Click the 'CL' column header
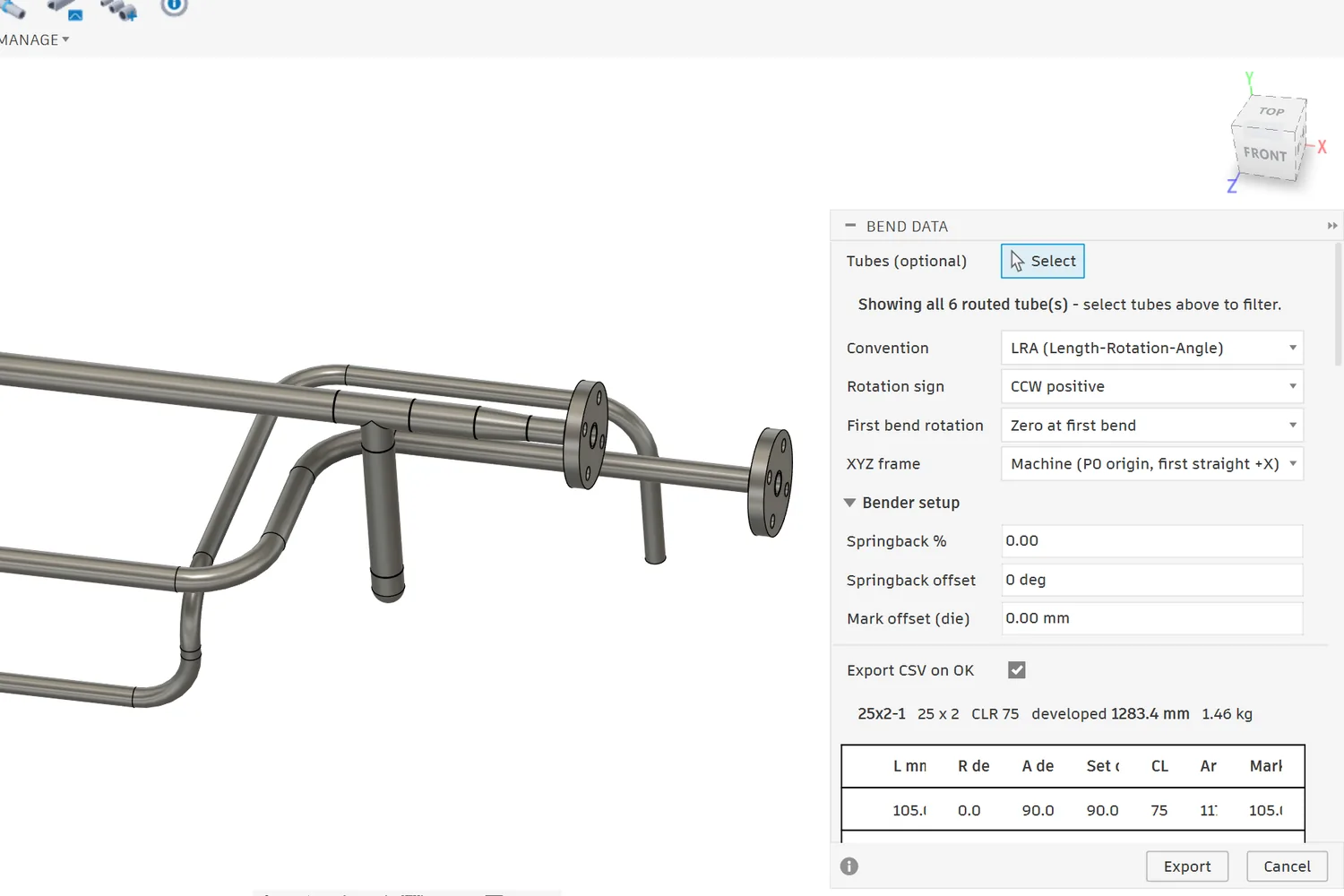 tap(1159, 766)
